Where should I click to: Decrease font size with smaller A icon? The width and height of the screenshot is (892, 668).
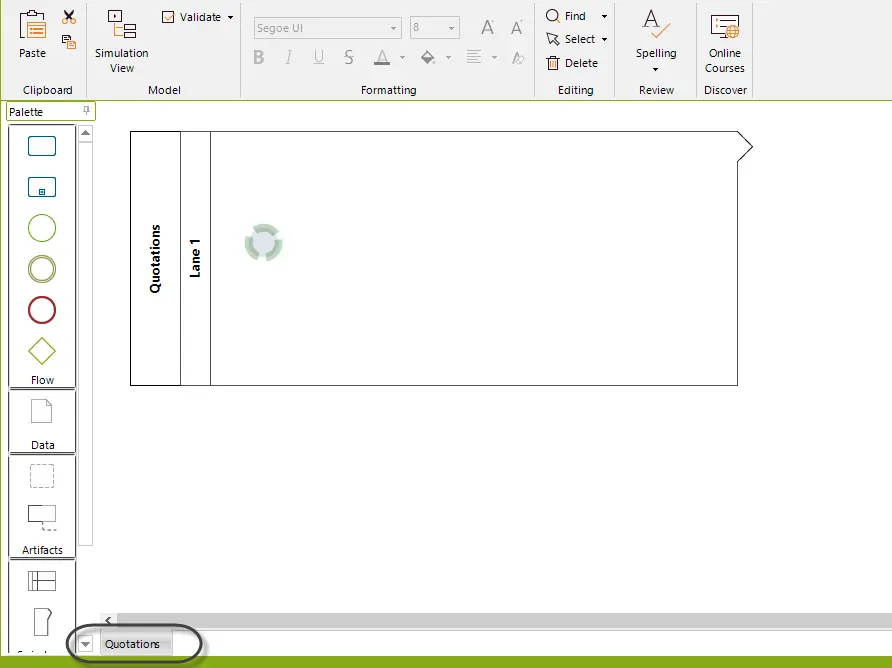tap(517, 27)
